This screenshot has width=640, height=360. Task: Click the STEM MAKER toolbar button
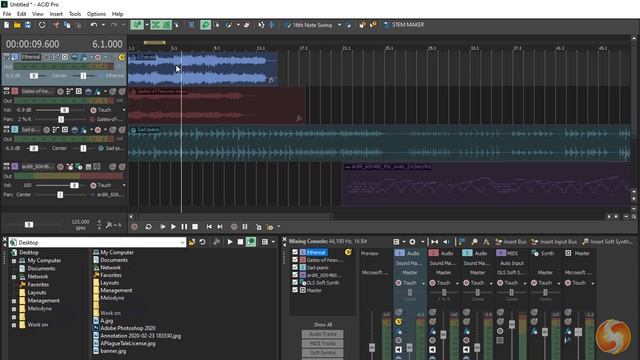[404, 25]
